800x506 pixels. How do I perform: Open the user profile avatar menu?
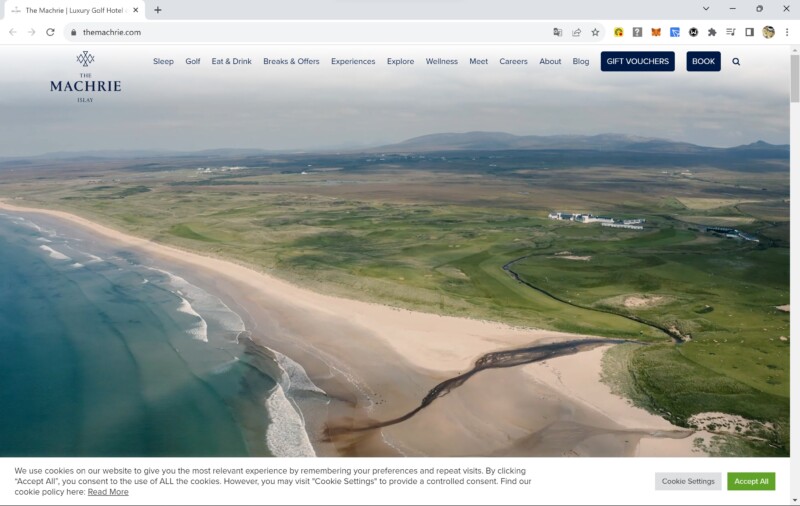768,32
